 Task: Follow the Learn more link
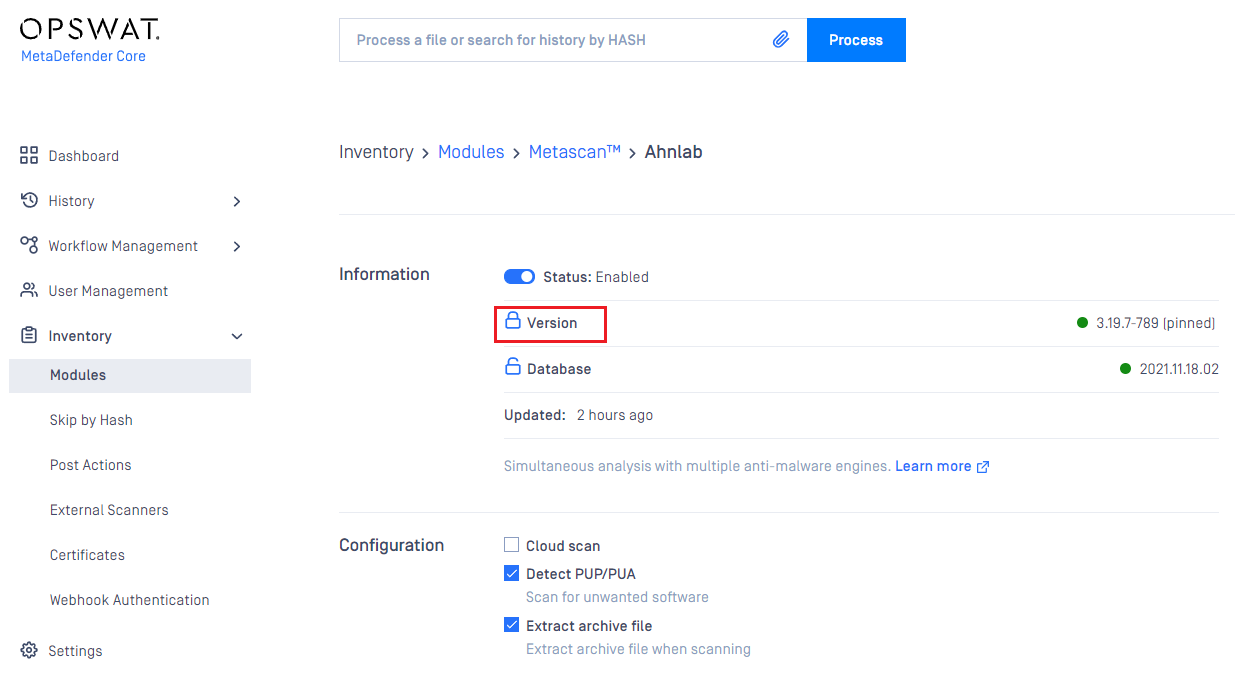coord(933,467)
